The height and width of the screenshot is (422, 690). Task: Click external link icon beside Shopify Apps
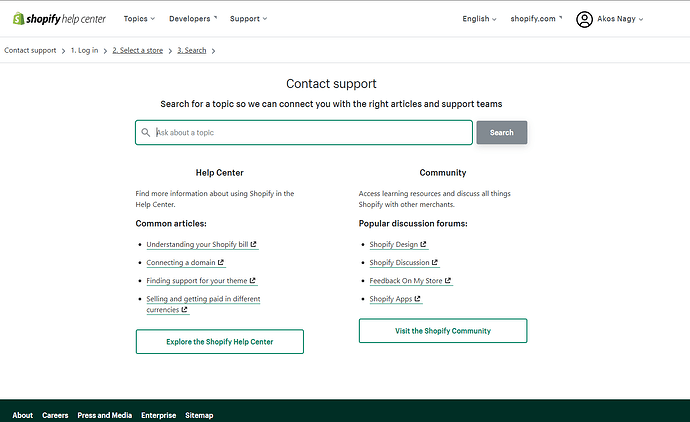click(418, 299)
